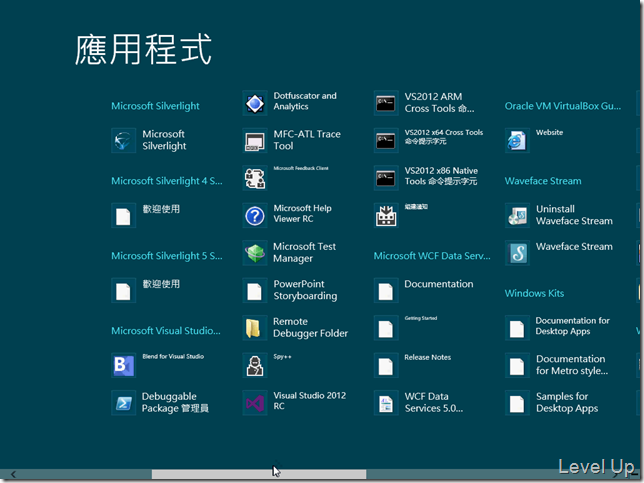The image size is (644, 483).
Task: Click the Uninstall Waveface Stream icon
Action: click(x=517, y=216)
